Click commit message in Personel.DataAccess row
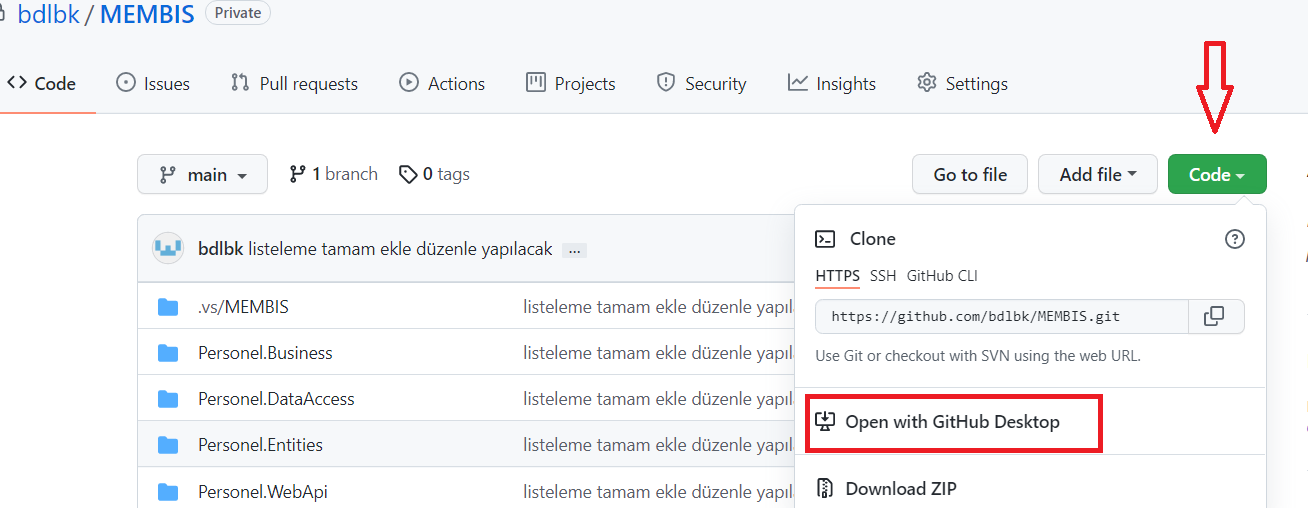 pos(658,399)
